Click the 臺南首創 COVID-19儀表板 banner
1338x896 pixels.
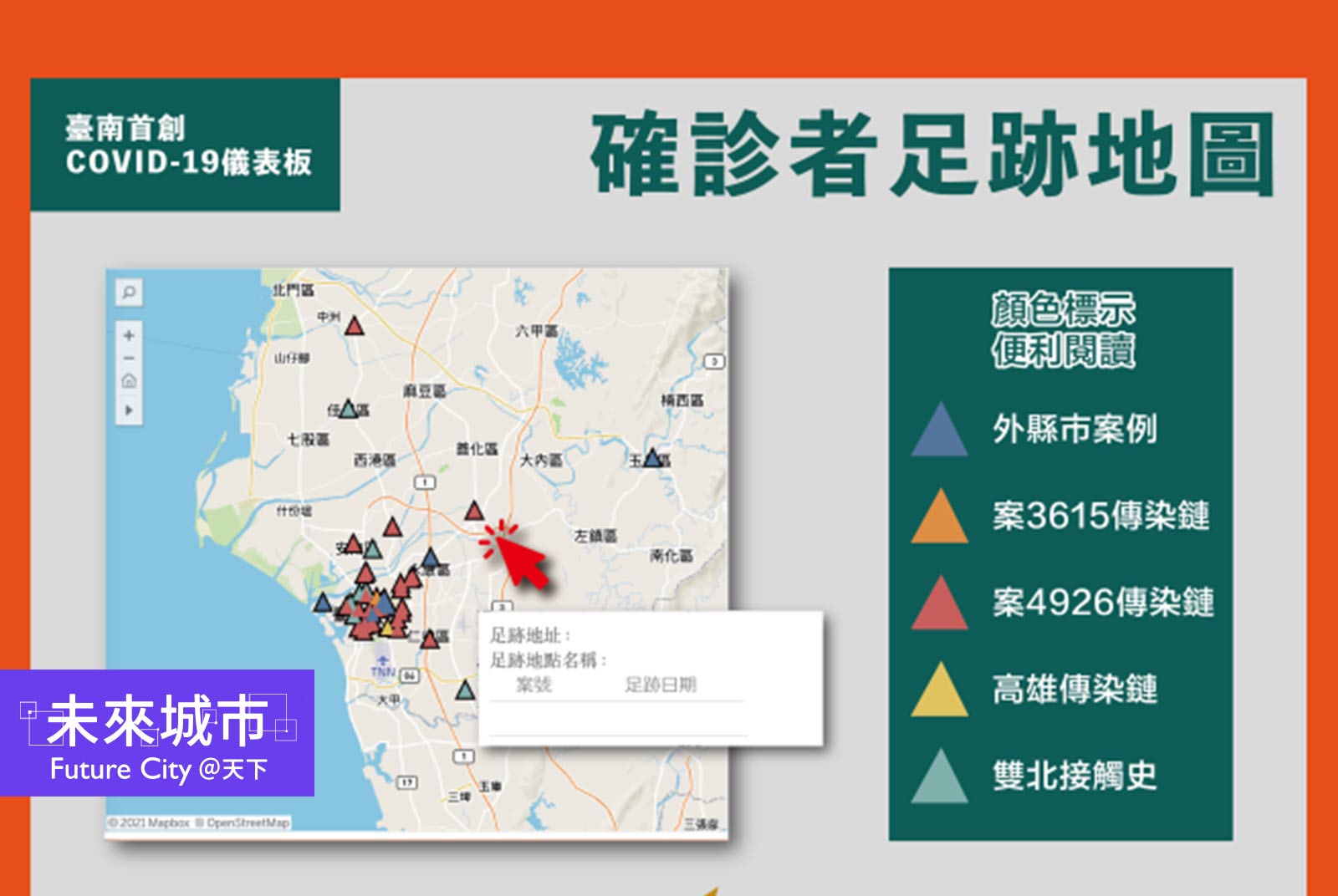(186, 145)
